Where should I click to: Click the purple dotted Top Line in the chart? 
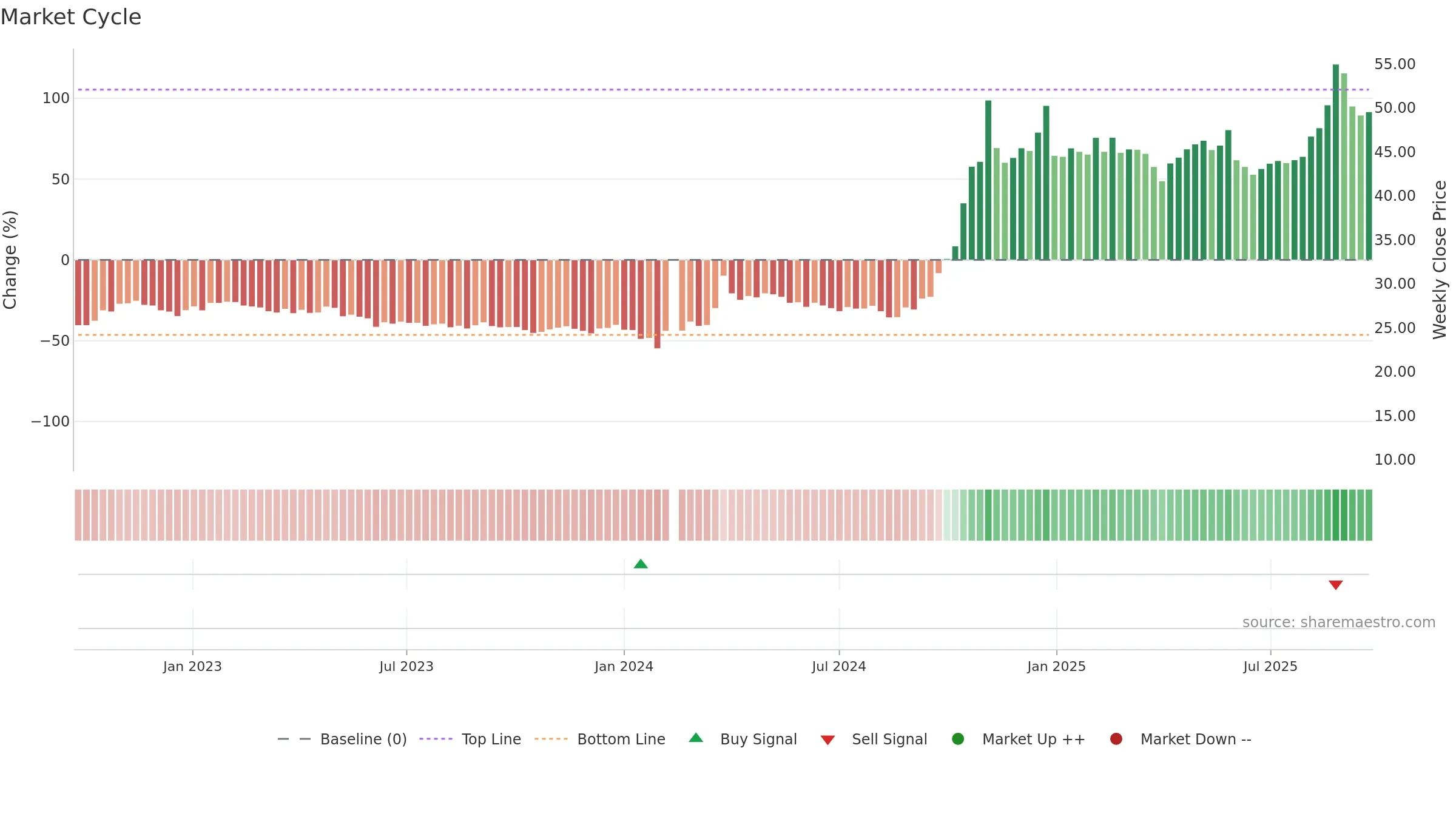pos(723,90)
